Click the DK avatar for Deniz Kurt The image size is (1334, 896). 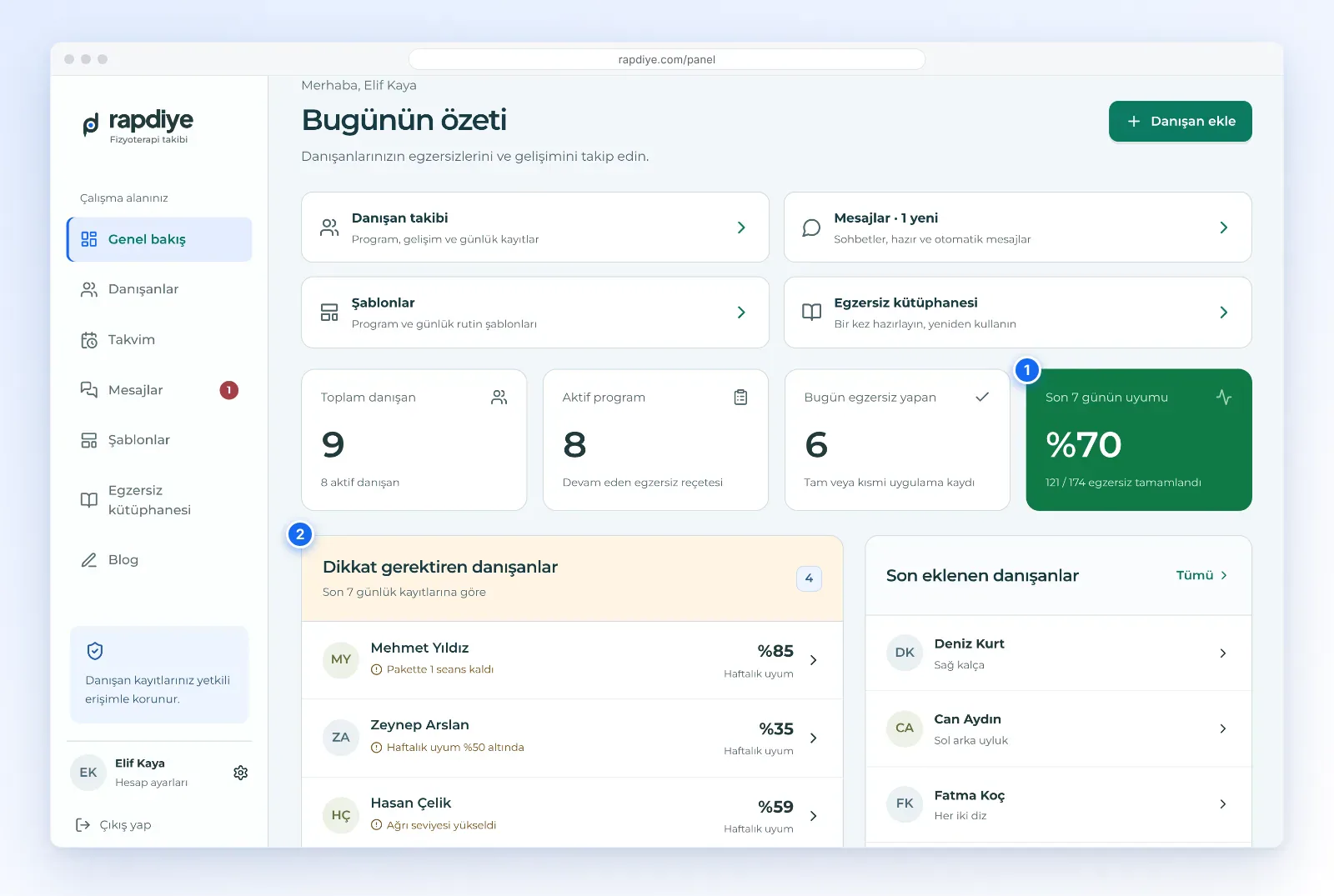[905, 653]
